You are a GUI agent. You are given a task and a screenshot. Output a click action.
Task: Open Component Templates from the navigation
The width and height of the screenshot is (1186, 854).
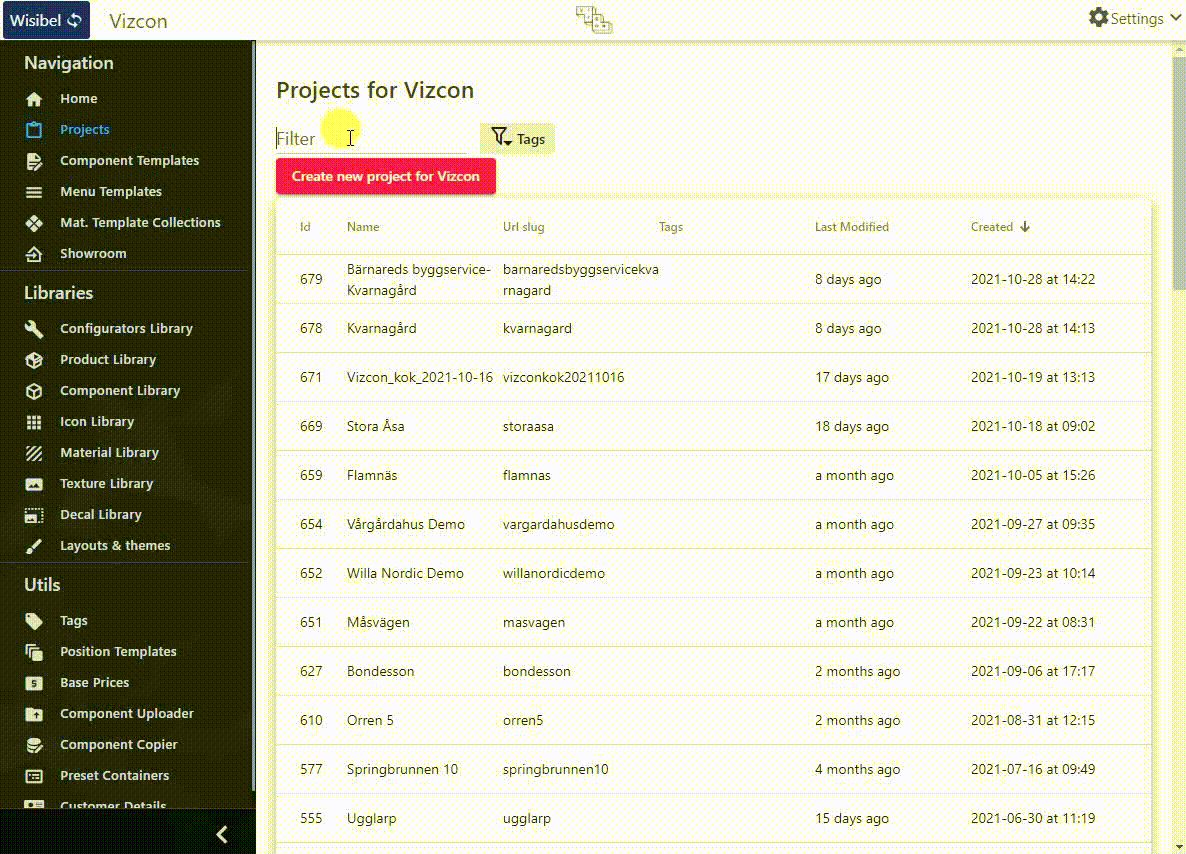click(129, 161)
